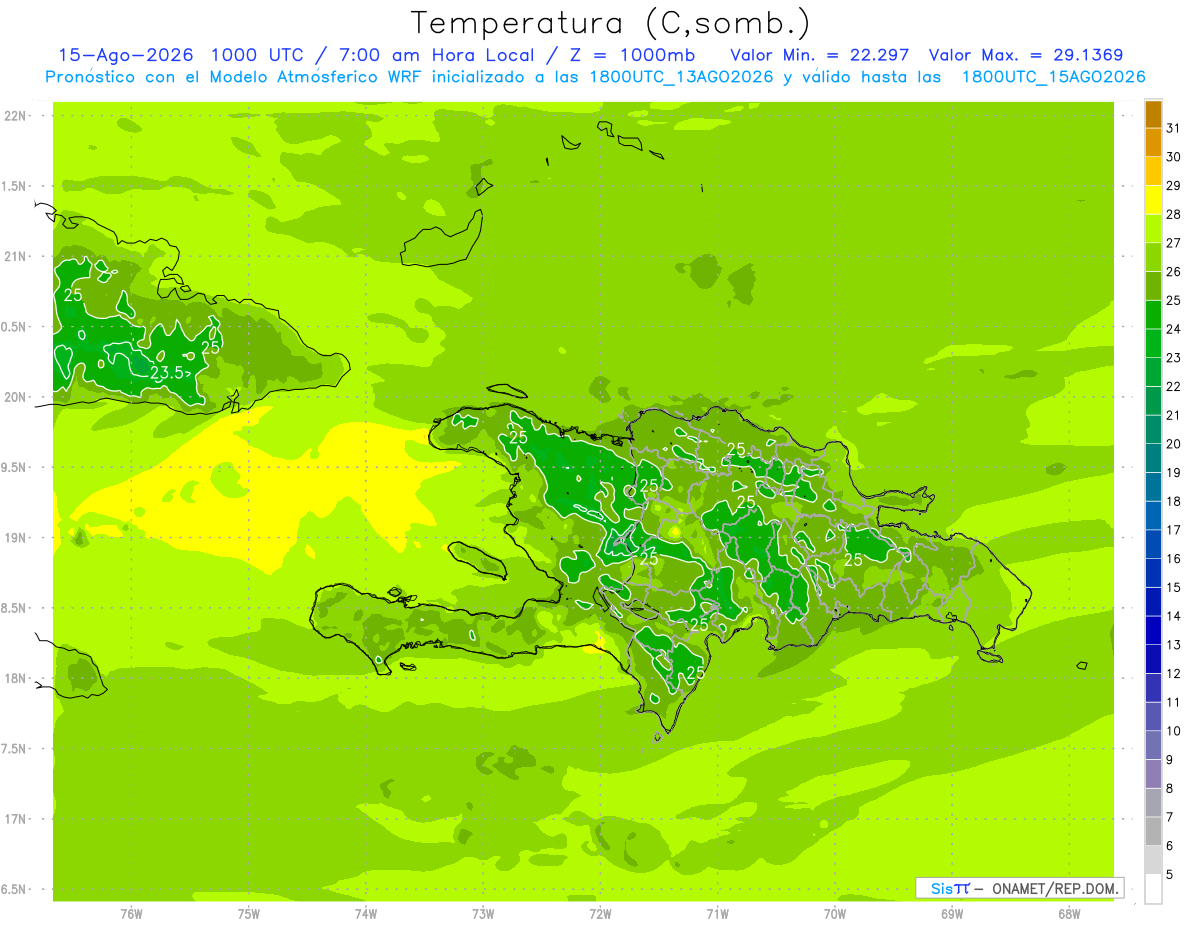Click the '74W' longitude axis label
This screenshot has height=927, width=1200.
366,915
